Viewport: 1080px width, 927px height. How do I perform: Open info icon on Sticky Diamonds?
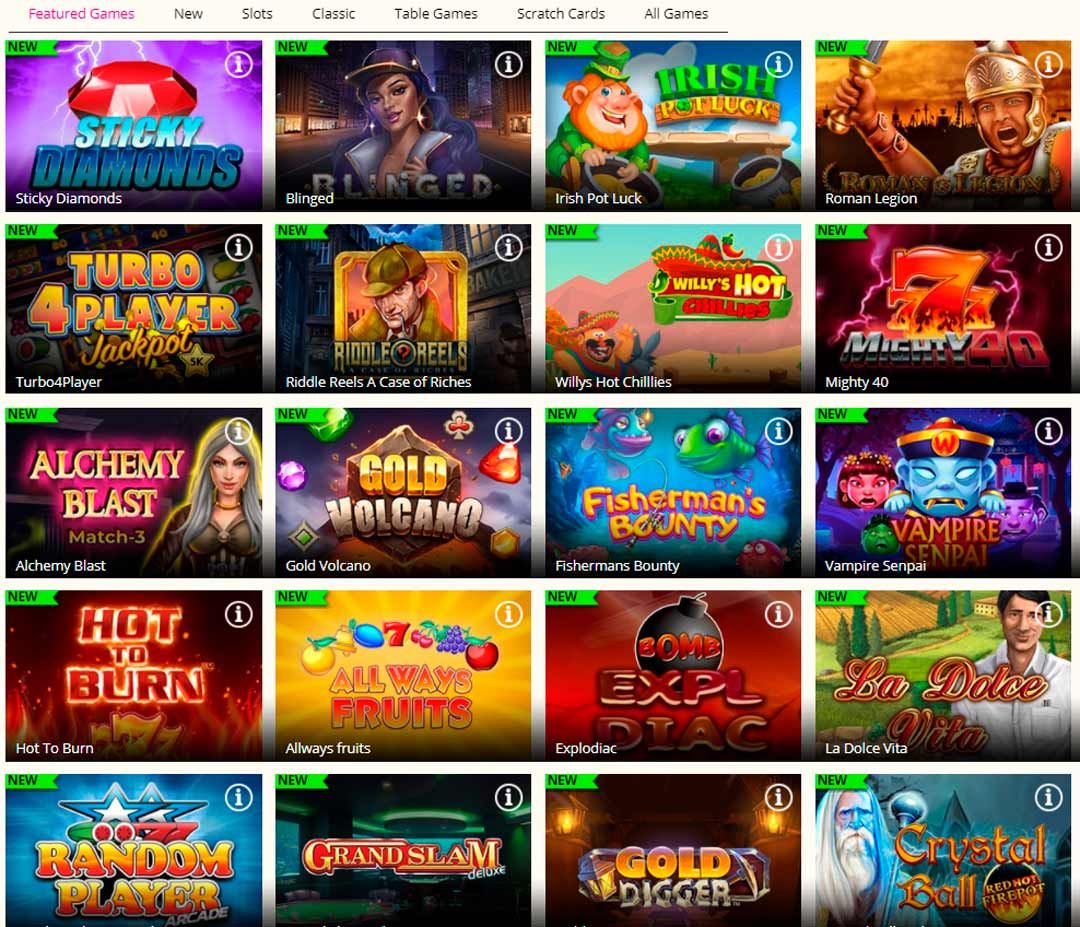(238, 65)
